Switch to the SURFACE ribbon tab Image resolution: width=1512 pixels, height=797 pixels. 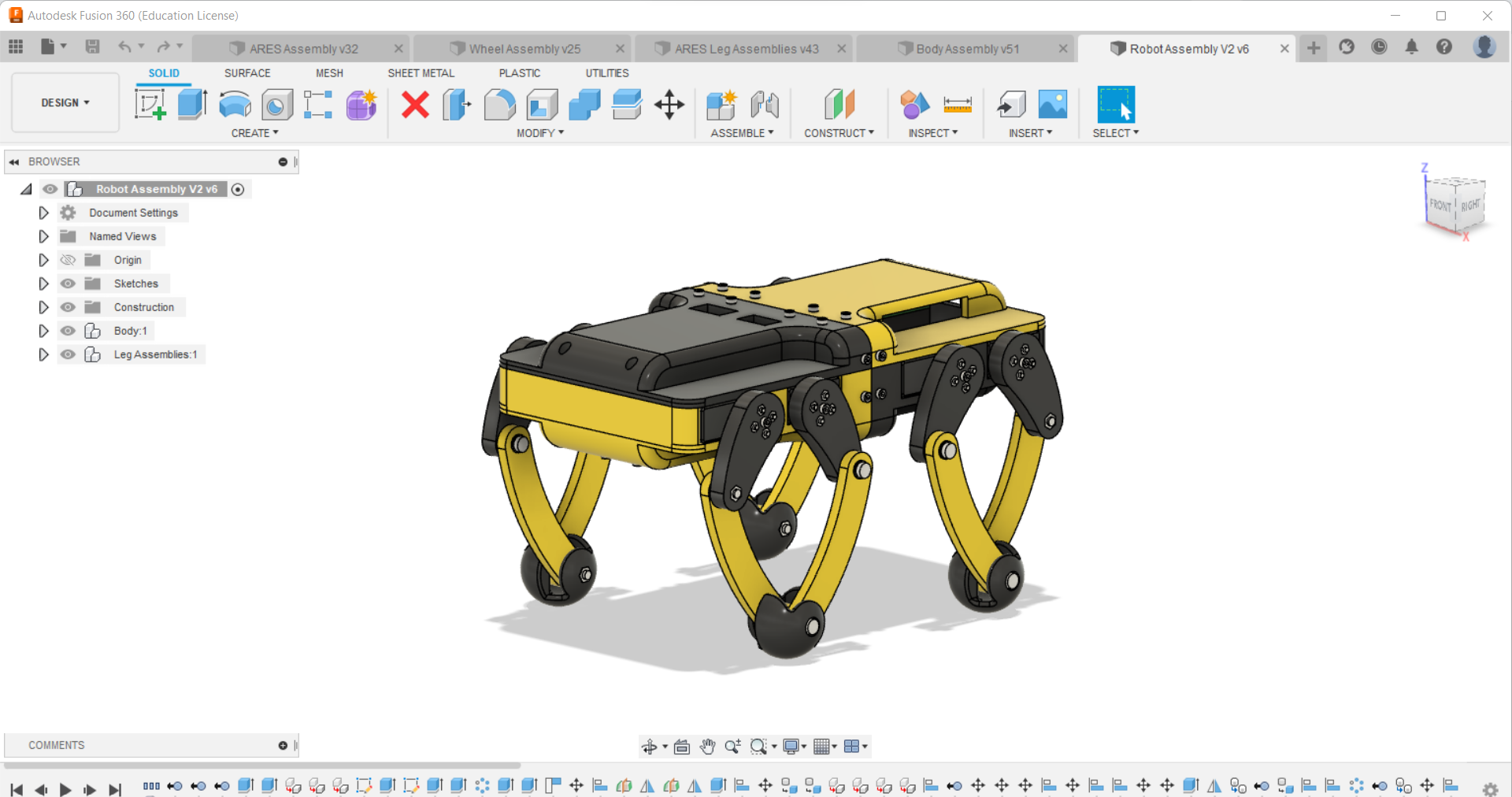246,72
